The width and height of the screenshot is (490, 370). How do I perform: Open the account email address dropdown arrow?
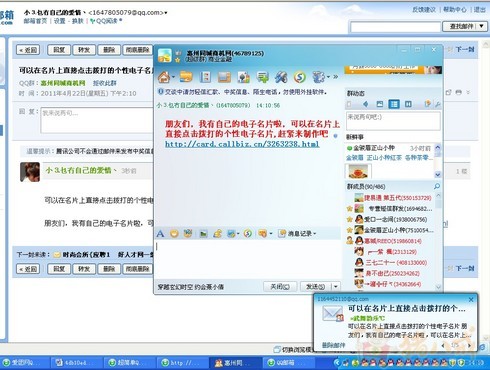[x=166, y=13]
